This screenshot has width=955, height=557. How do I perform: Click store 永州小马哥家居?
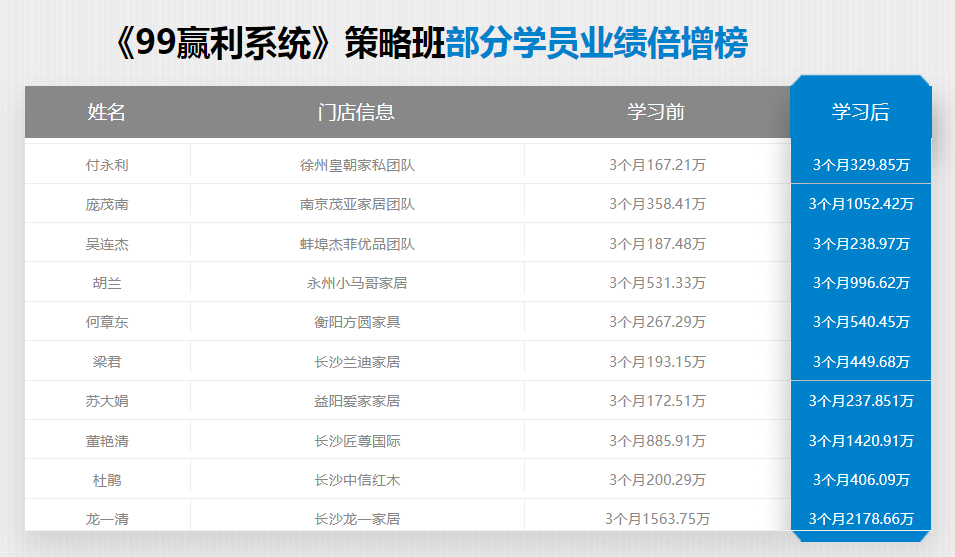point(357,283)
